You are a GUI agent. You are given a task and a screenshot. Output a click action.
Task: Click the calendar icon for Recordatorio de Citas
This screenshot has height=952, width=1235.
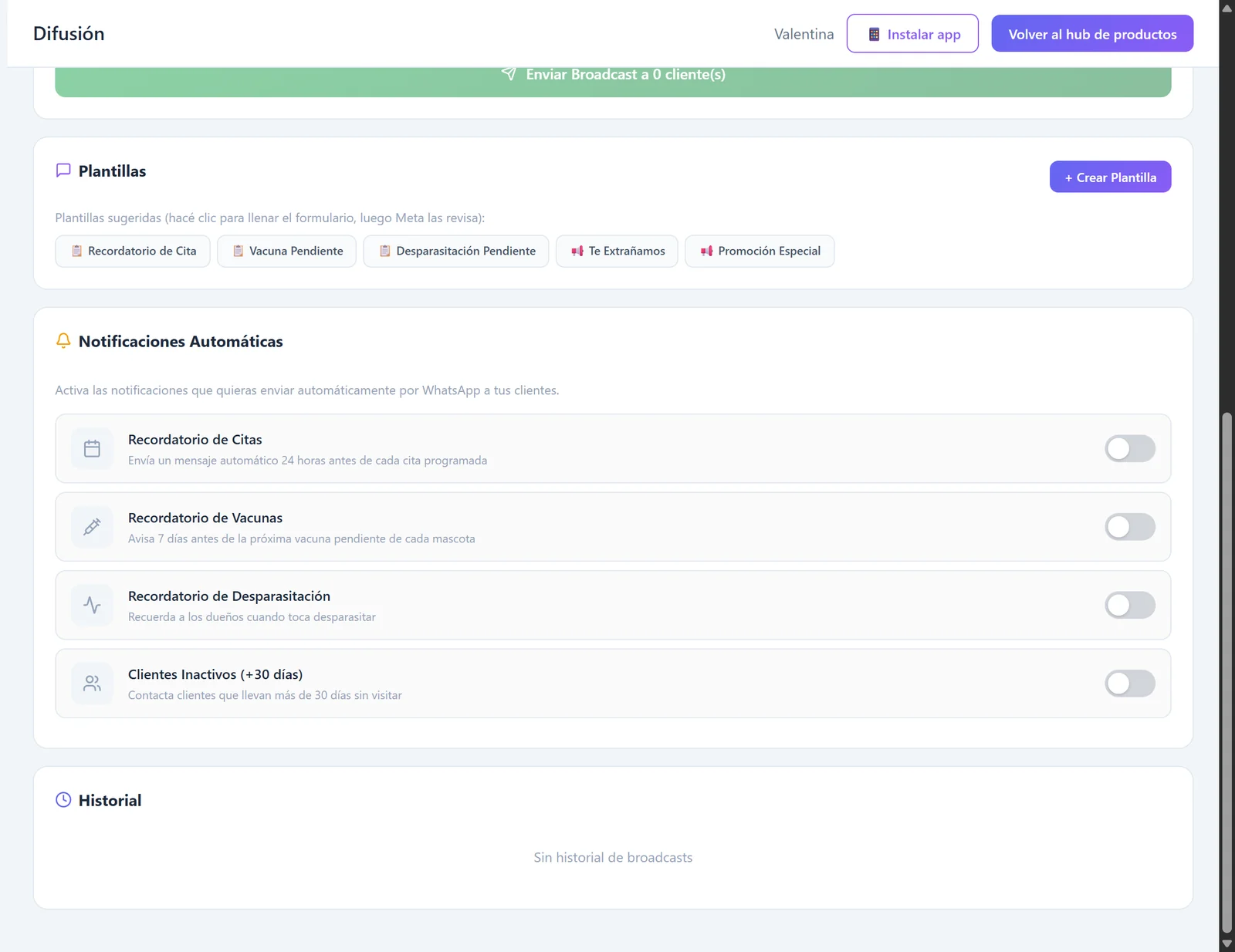(x=92, y=449)
